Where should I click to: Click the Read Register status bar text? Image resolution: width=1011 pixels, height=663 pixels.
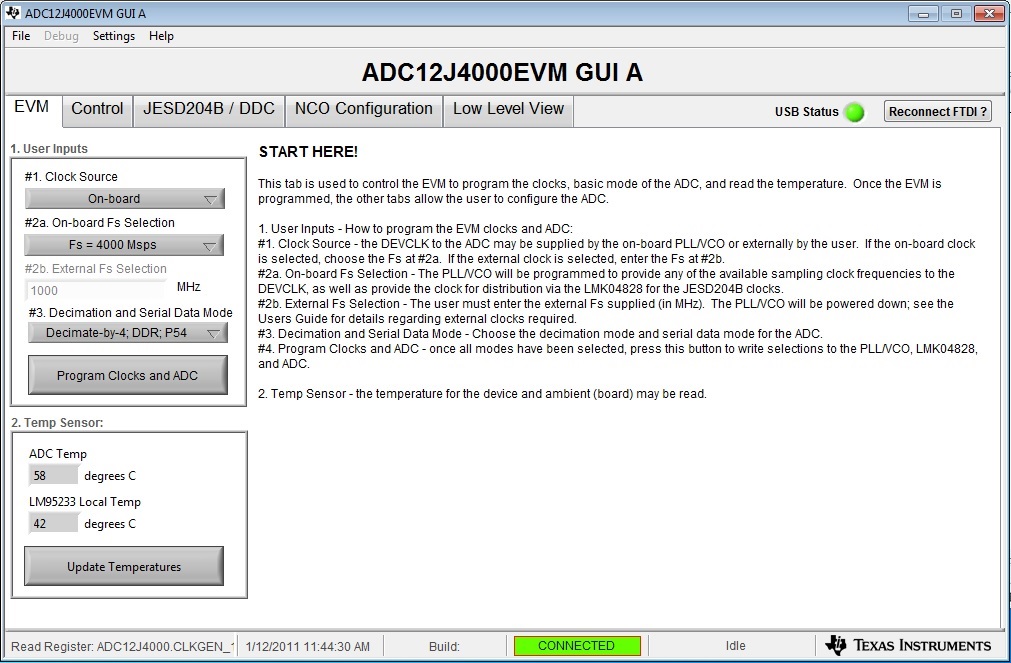coord(122,646)
